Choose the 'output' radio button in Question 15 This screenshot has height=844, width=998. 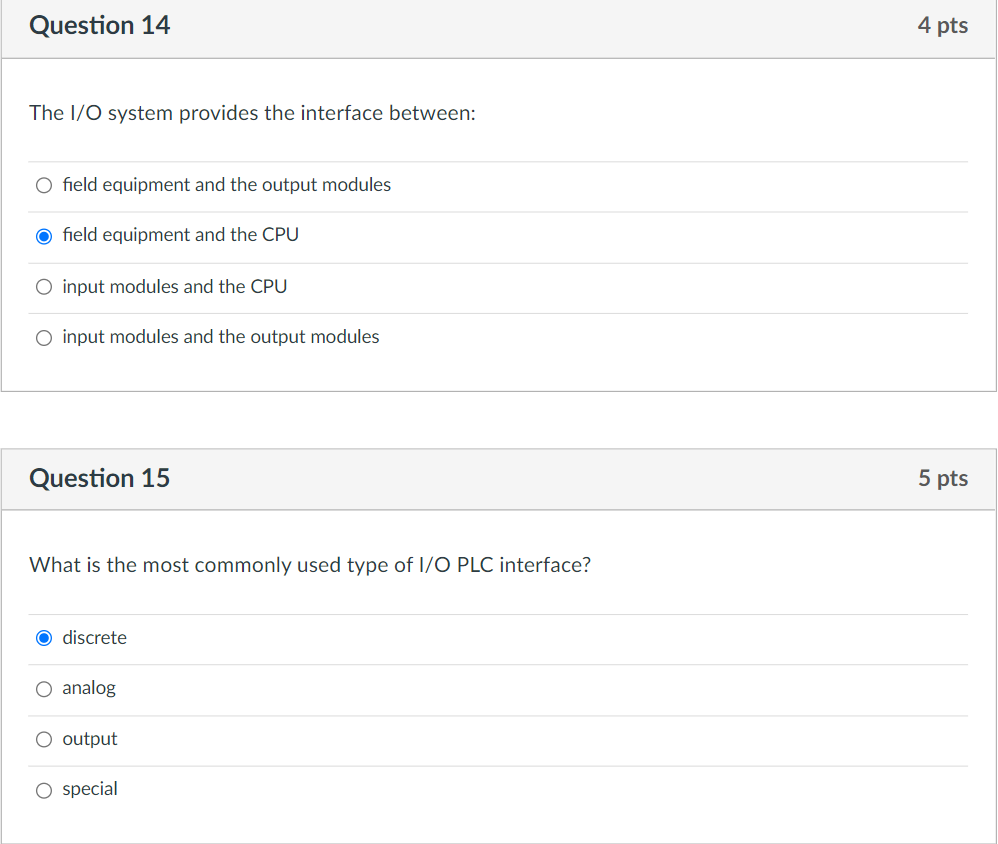pos(43,740)
